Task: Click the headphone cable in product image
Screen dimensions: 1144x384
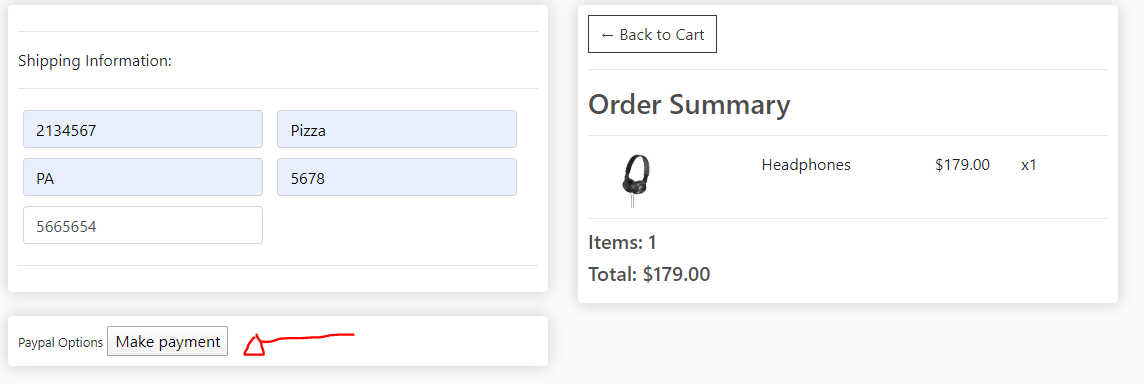Action: click(x=632, y=201)
